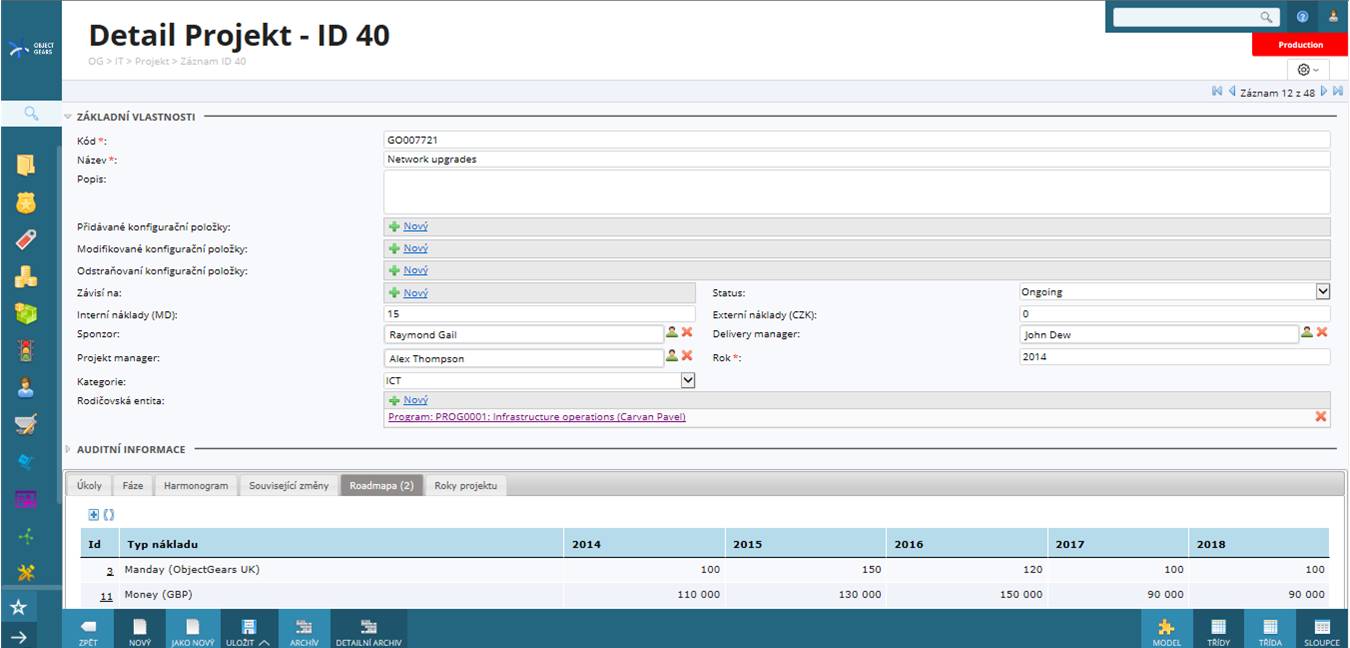Viewport: 1350px width, 648px height.
Task: Open the Kategorie dropdown
Action: point(687,380)
